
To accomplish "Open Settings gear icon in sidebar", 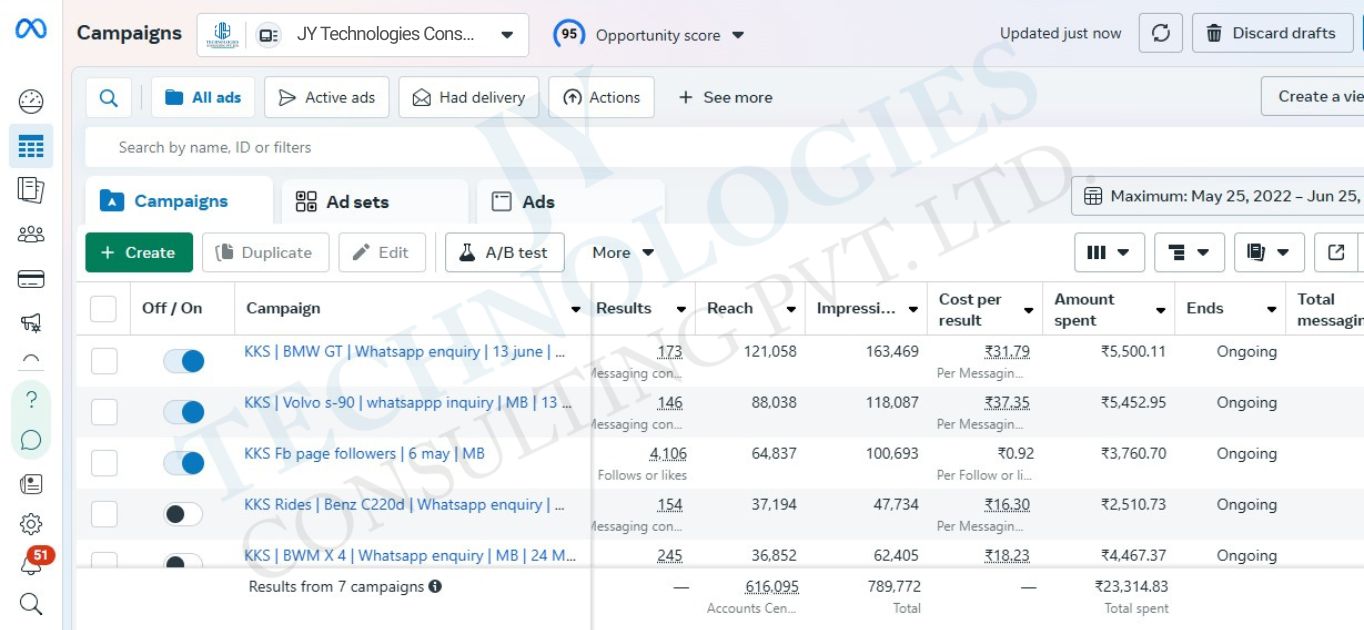I will click(31, 523).
